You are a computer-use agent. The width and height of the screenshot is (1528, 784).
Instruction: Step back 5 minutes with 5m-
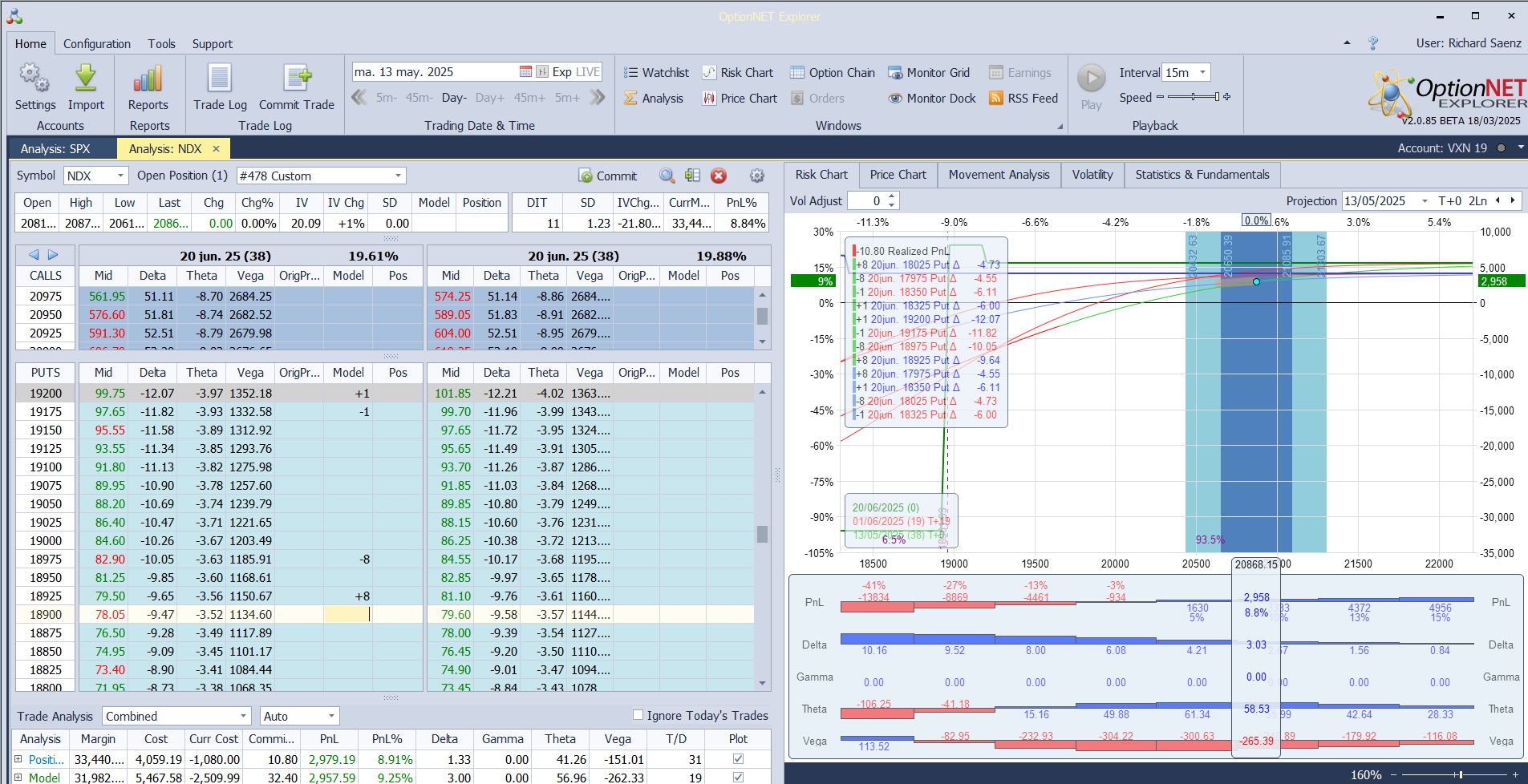(x=387, y=98)
